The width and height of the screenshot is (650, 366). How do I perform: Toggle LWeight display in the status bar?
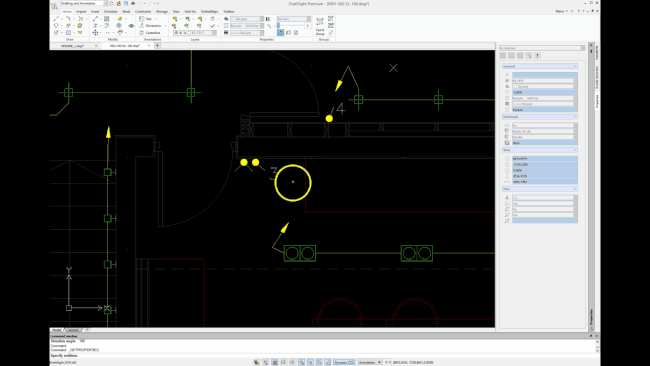pyautogui.click(x=328, y=362)
